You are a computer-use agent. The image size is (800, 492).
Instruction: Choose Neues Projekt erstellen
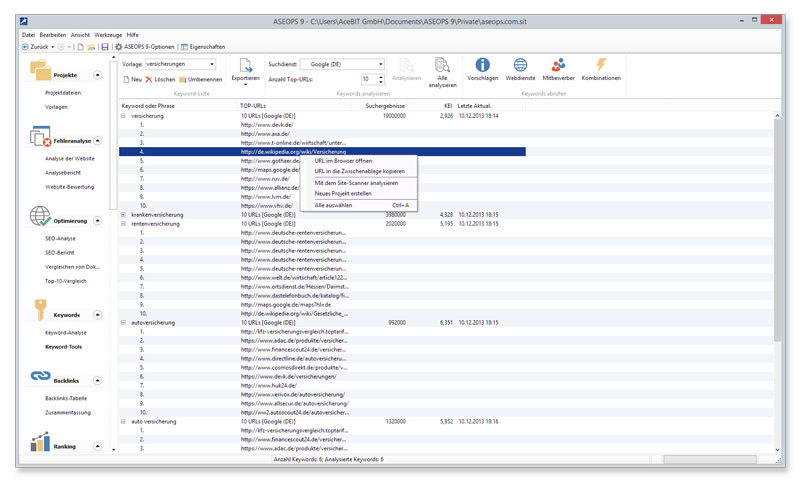click(359, 194)
